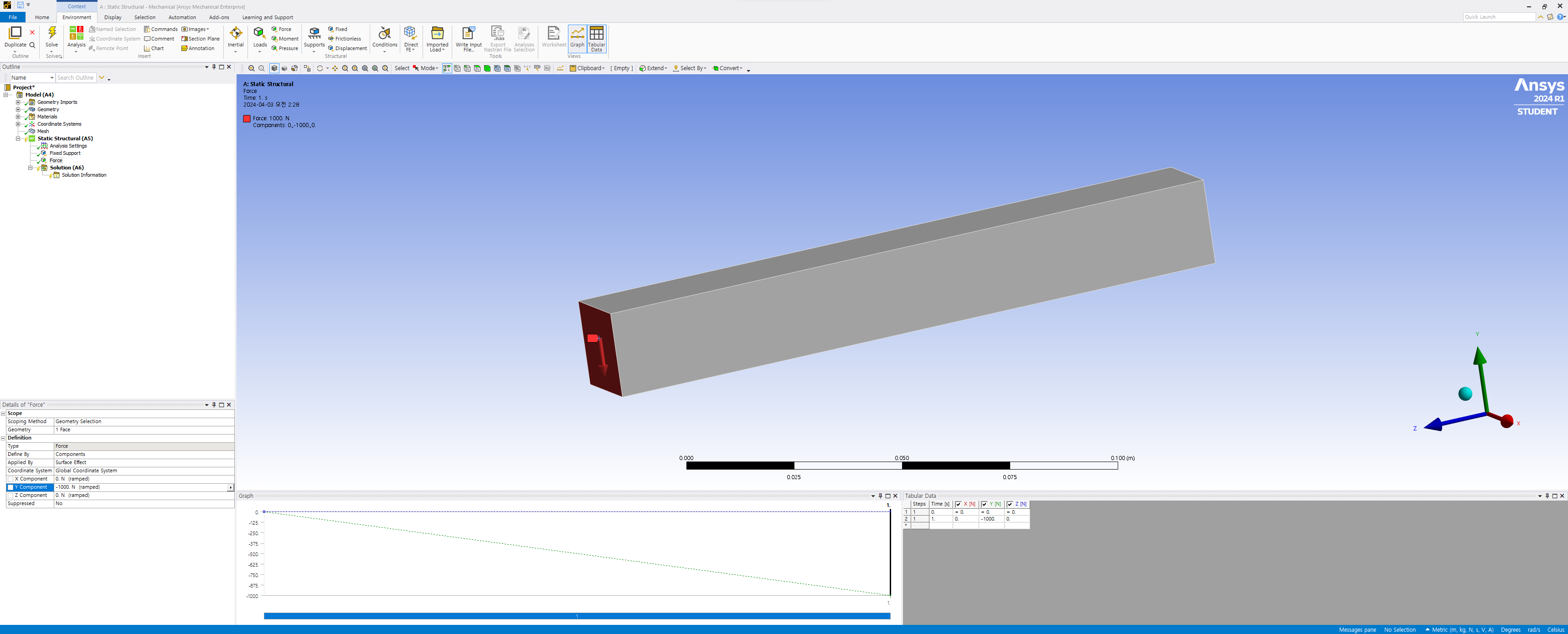
Task: Click the Annotation tool in Insert group
Action: (198, 49)
